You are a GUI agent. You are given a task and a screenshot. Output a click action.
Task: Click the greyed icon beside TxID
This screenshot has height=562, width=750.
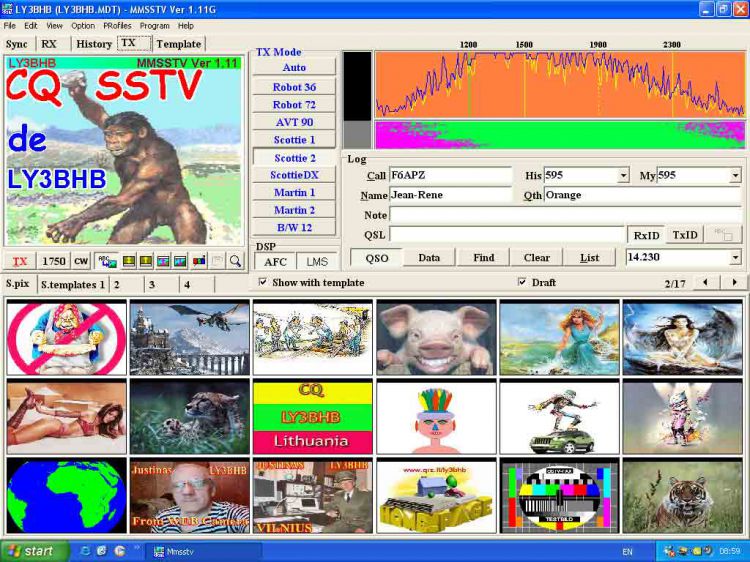tap(723, 235)
